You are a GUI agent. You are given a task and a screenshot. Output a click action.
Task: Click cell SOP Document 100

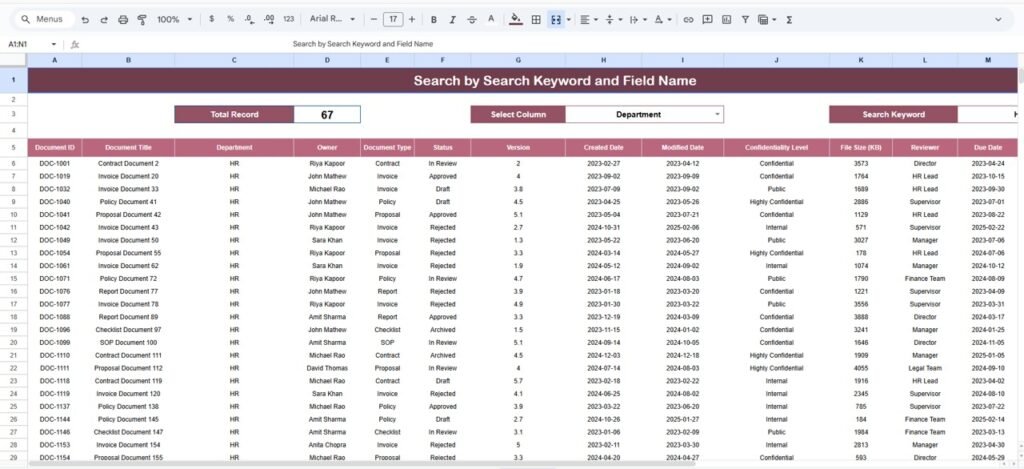click(x=128, y=342)
